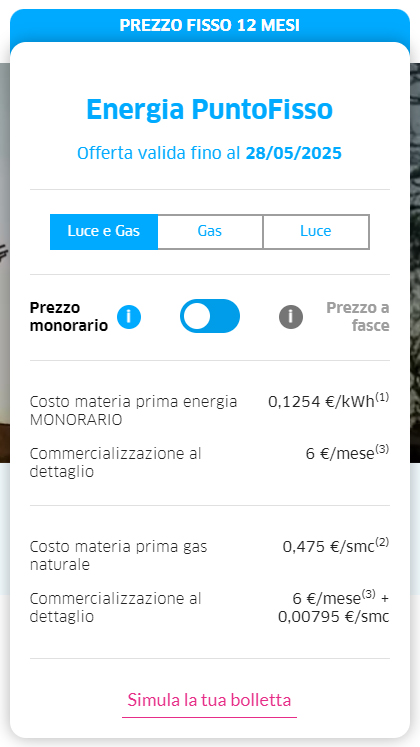Click the blue info icon beside Prezzo monorario
The image size is (420, 747).
(129, 317)
